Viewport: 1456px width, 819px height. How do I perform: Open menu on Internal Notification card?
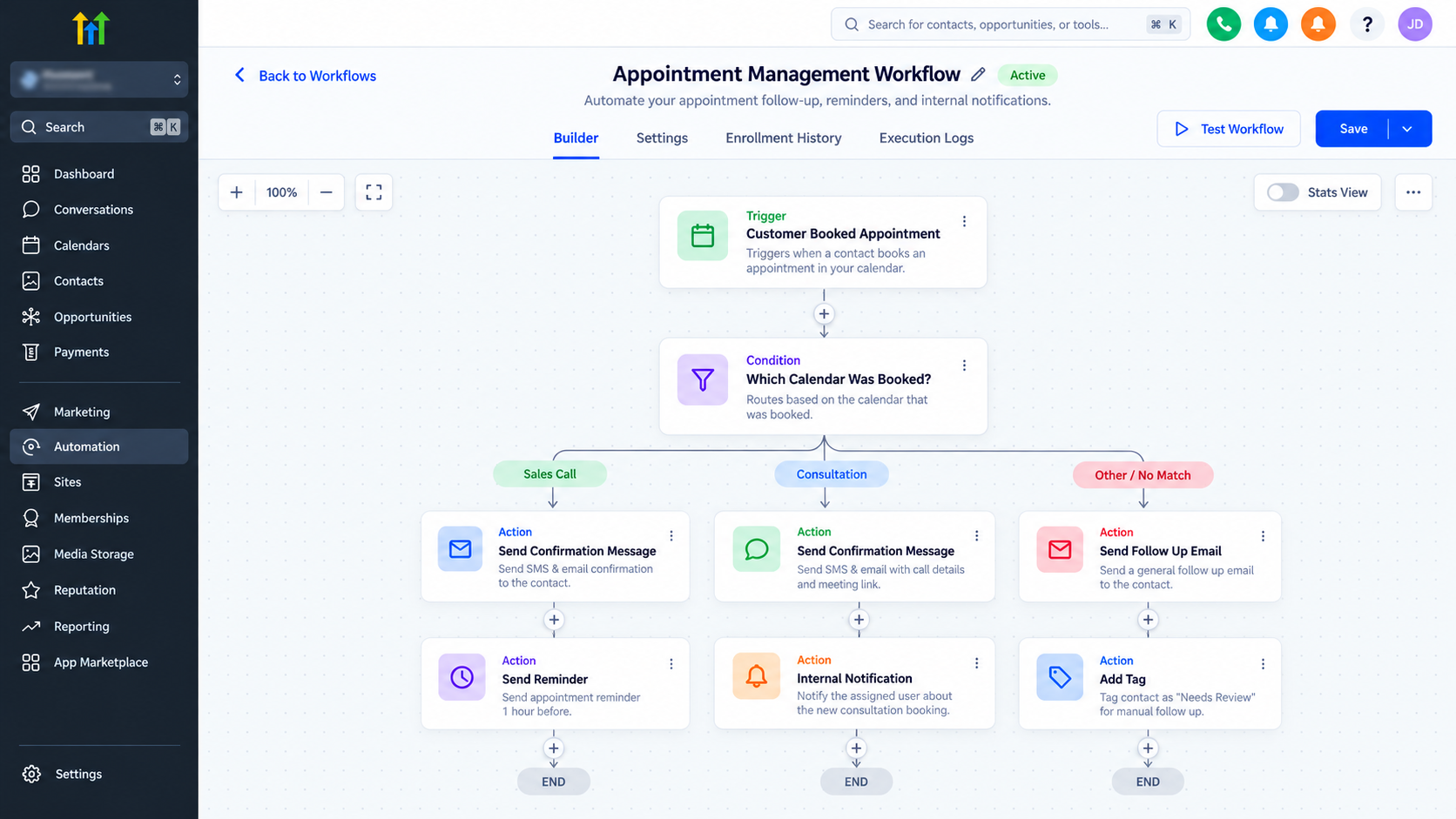point(976,663)
